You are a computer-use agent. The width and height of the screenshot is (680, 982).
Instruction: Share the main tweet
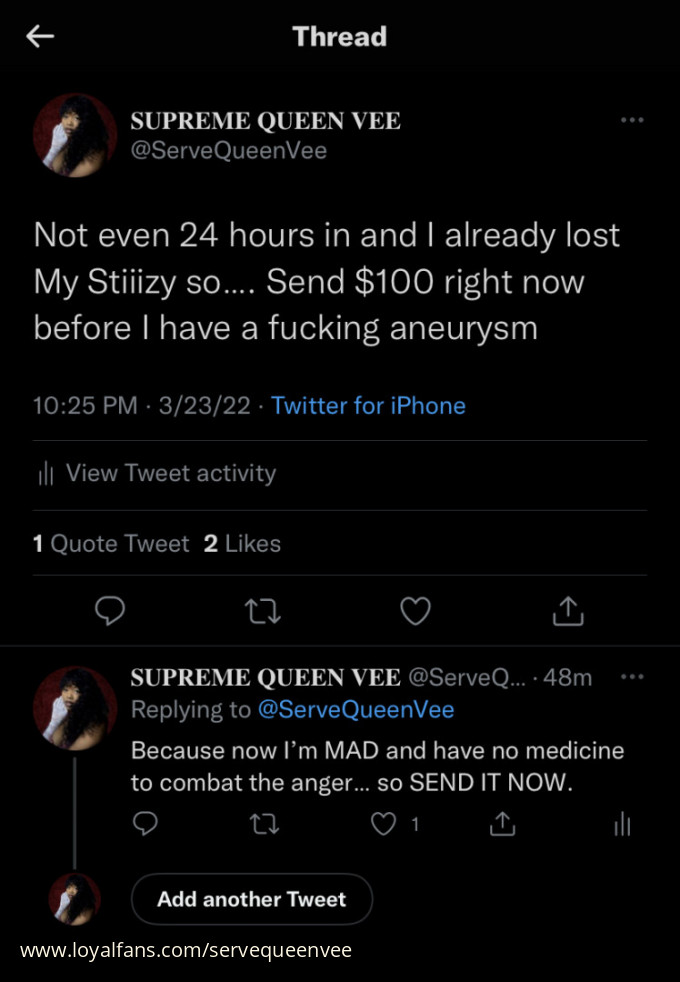tap(567, 610)
